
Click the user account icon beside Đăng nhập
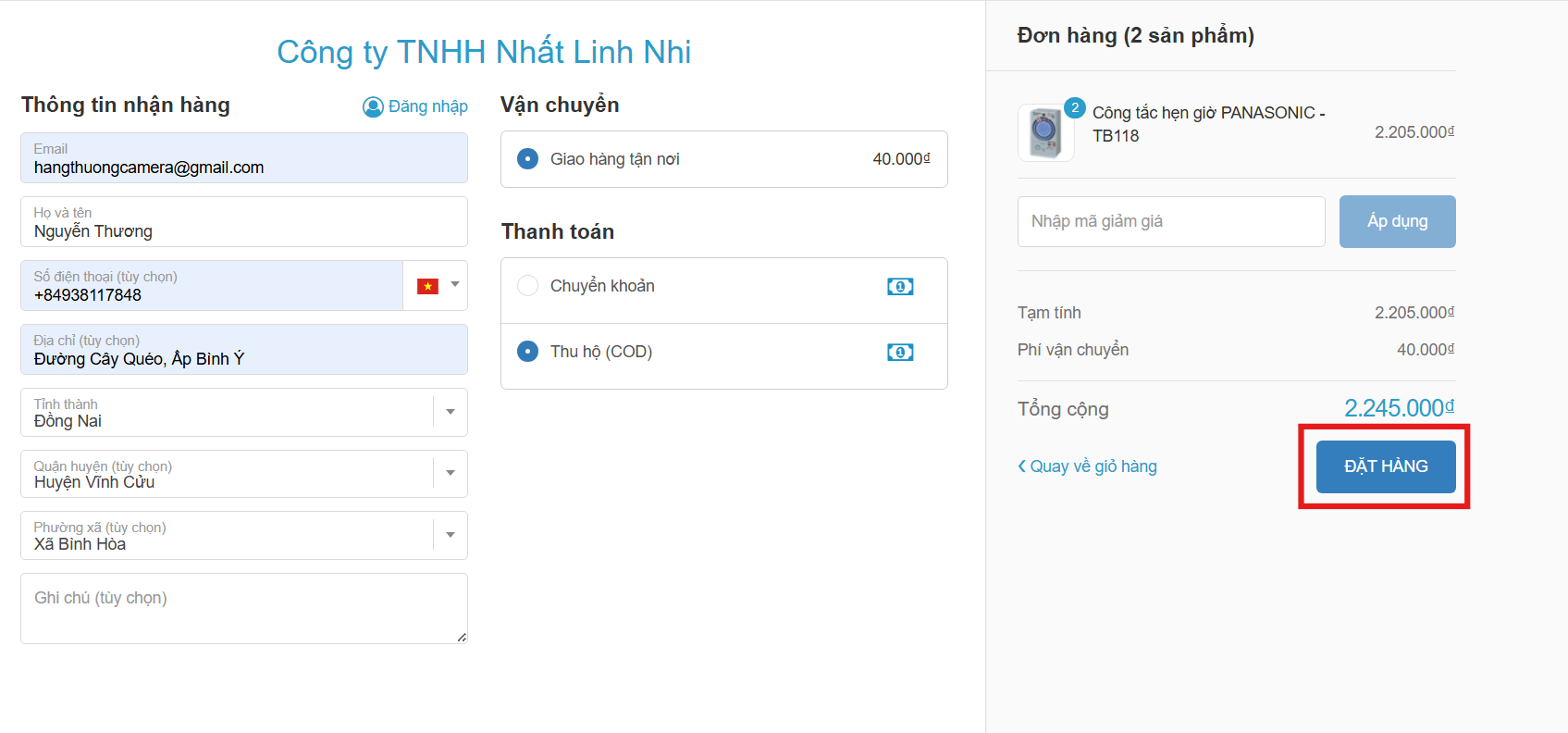click(373, 107)
